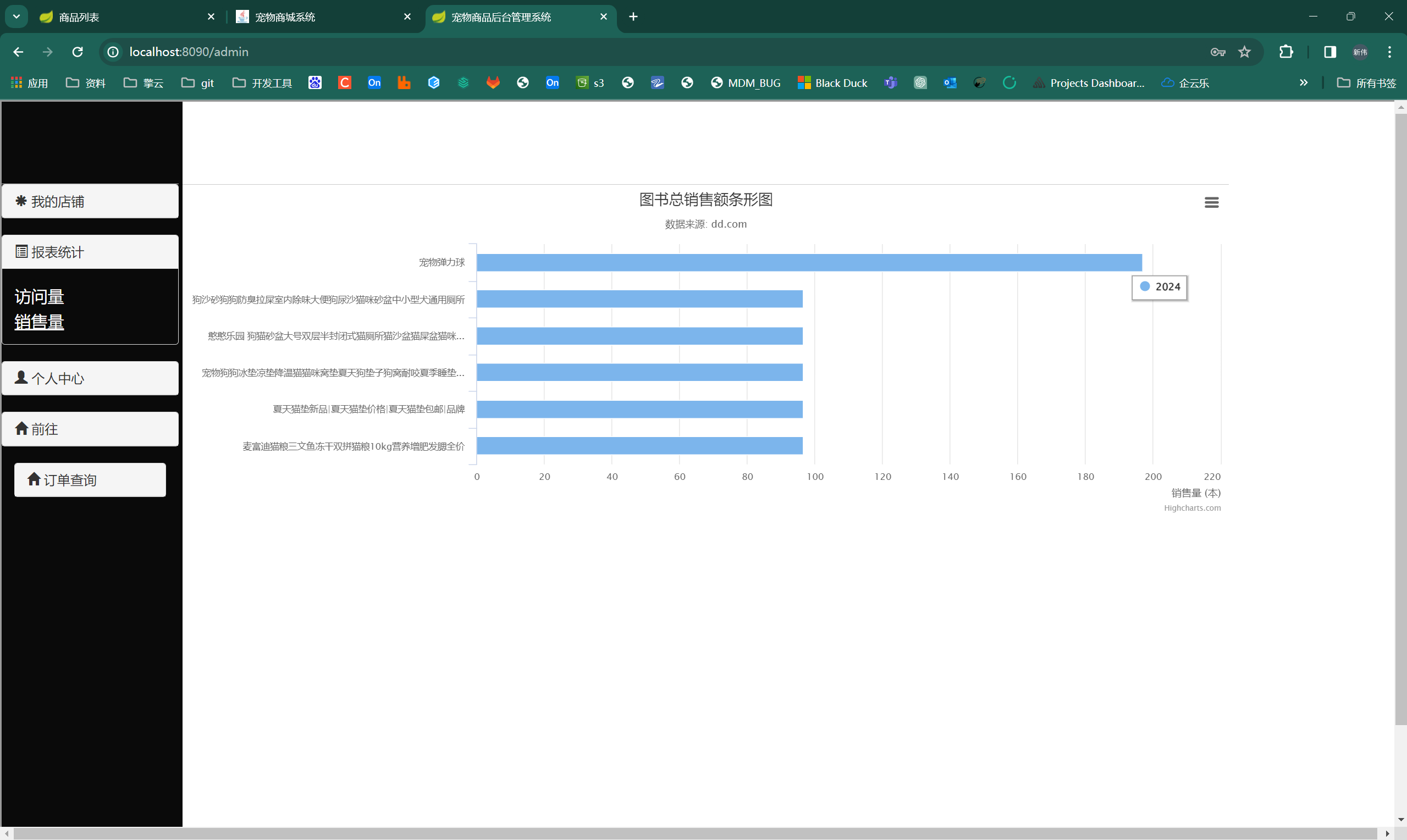Toggle the browser side panel icon
Screen dimensions: 1407x840
pyautogui.click(x=1329, y=52)
